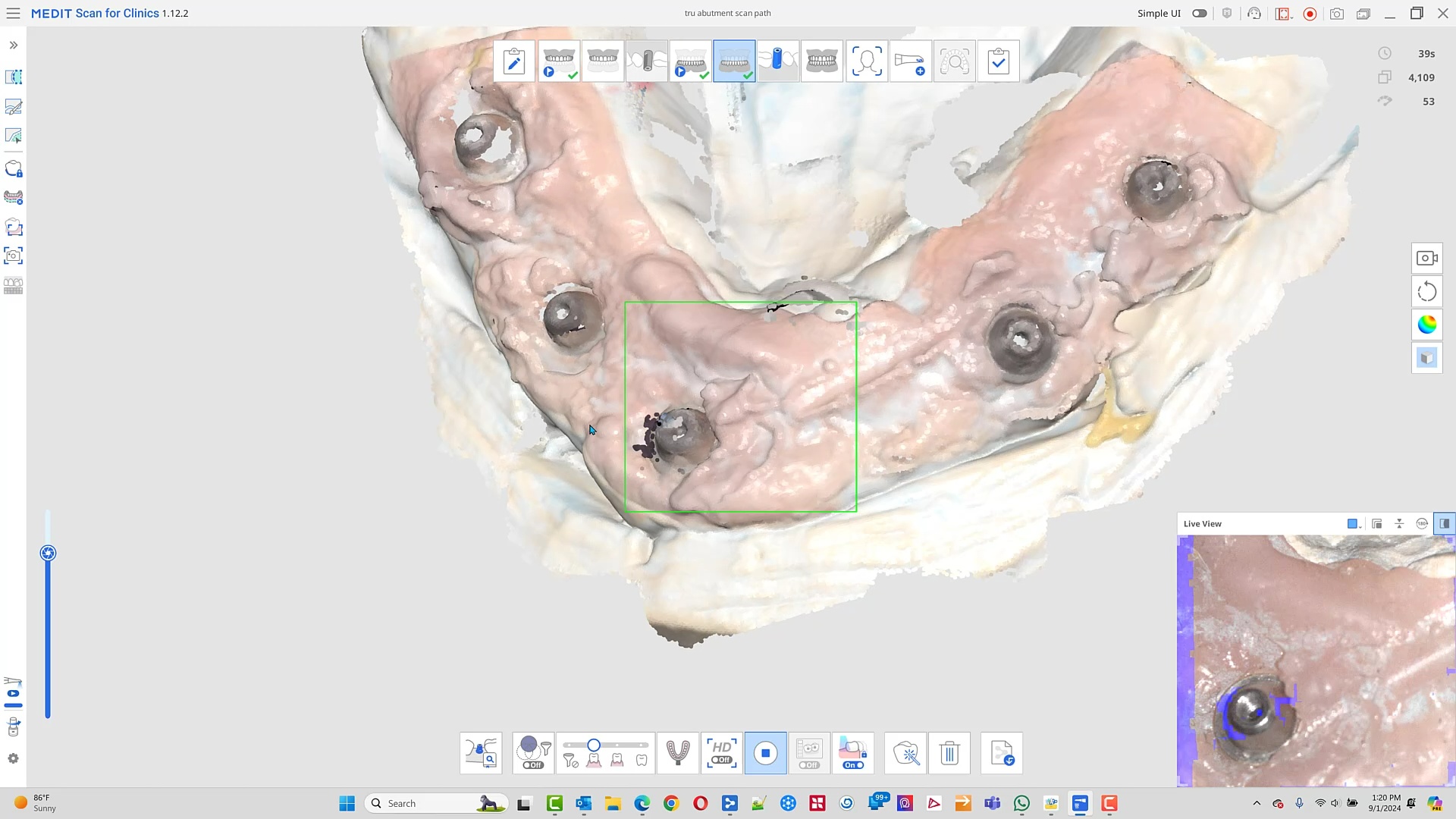
Task: Select the gray scanbody maxilla stage
Action: 647,61
